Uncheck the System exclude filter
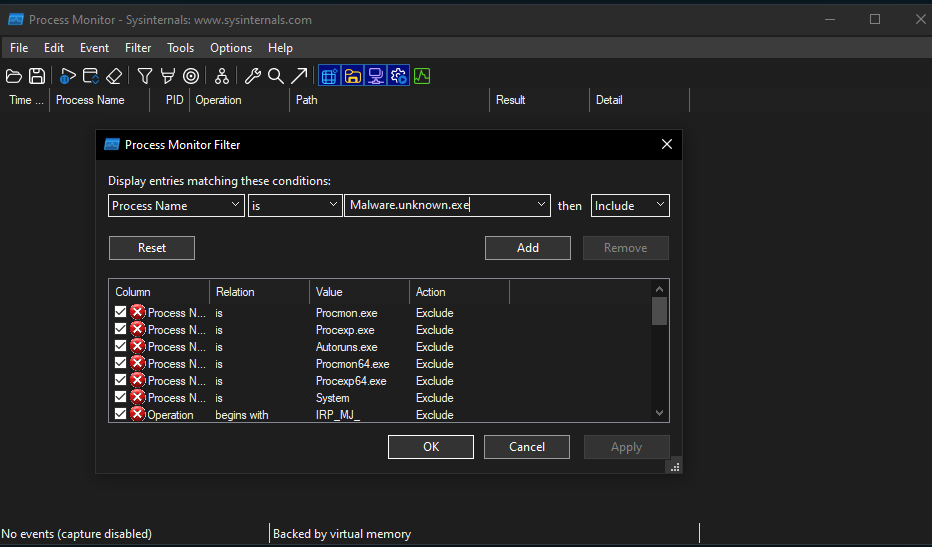The height and width of the screenshot is (547, 932). point(121,397)
